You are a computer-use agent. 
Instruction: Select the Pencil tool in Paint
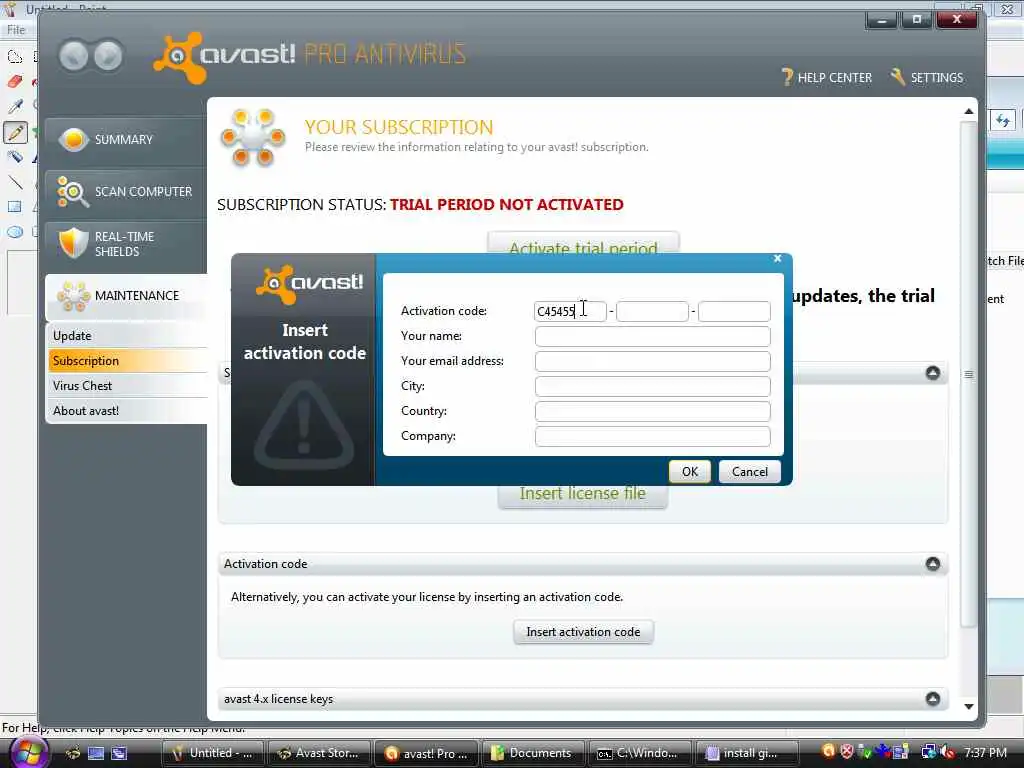[15, 133]
